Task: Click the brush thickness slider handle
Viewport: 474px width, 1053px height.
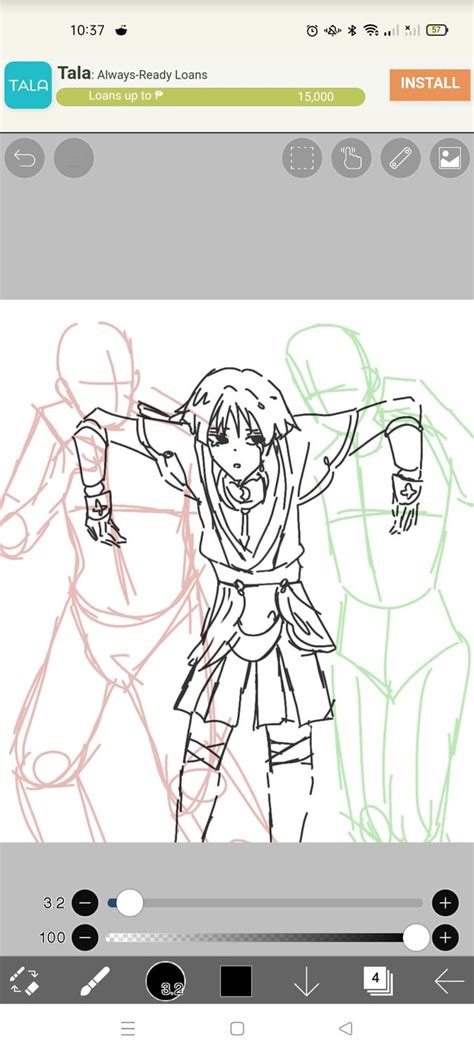Action: click(x=130, y=903)
